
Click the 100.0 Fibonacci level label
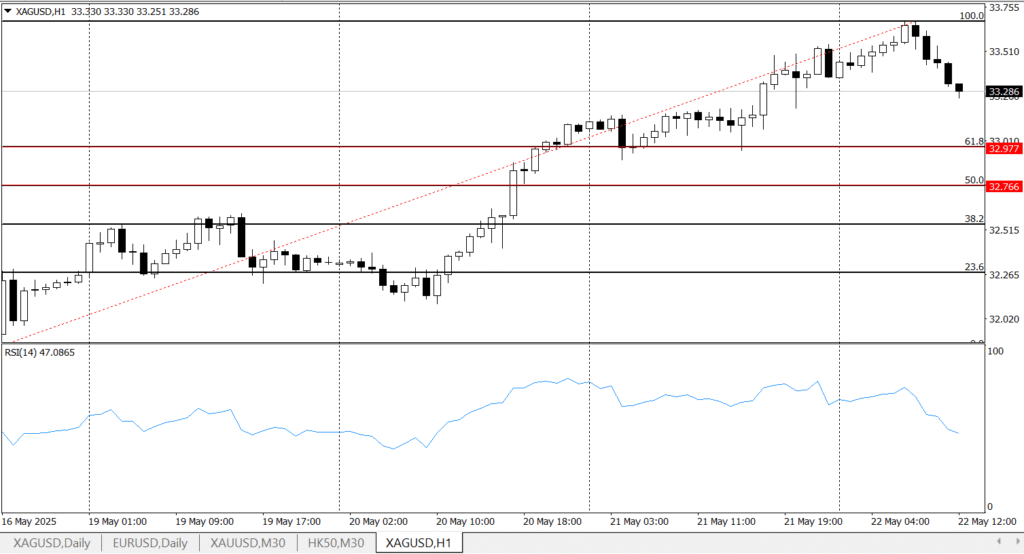pyautogui.click(x=971, y=16)
